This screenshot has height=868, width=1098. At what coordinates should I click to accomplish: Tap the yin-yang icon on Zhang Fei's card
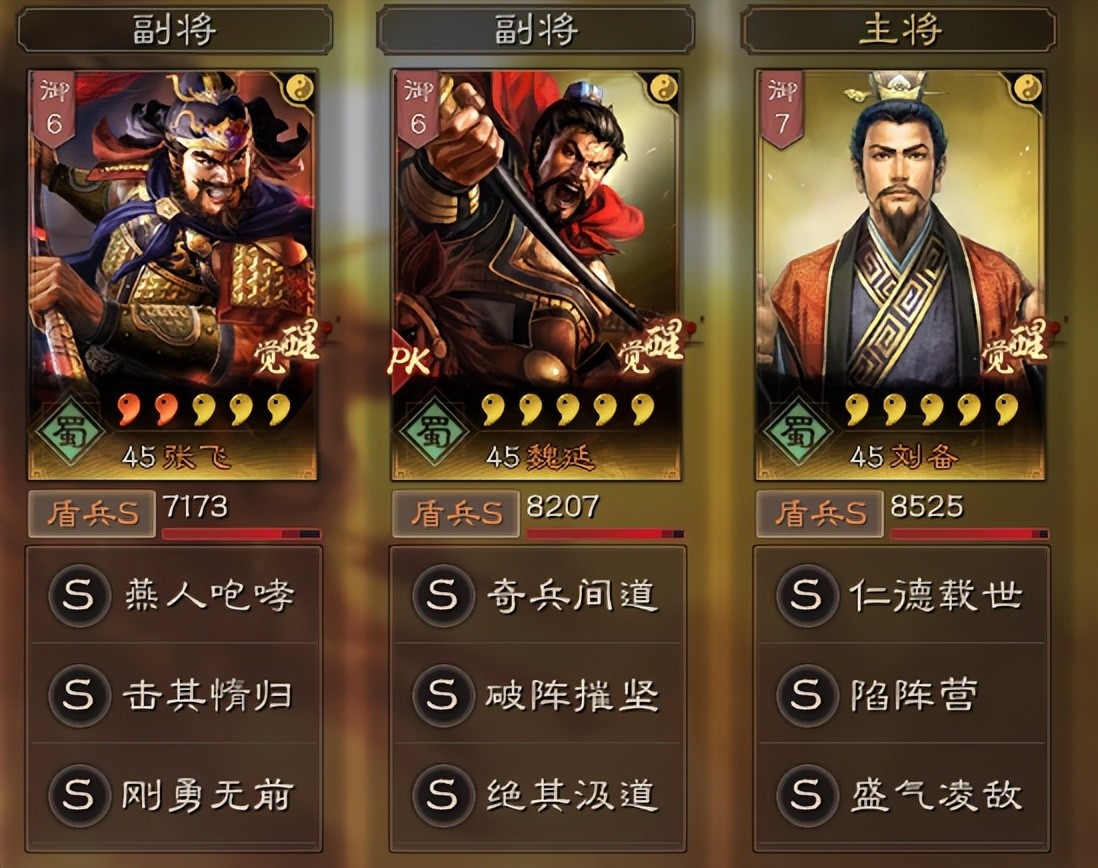[x=301, y=89]
